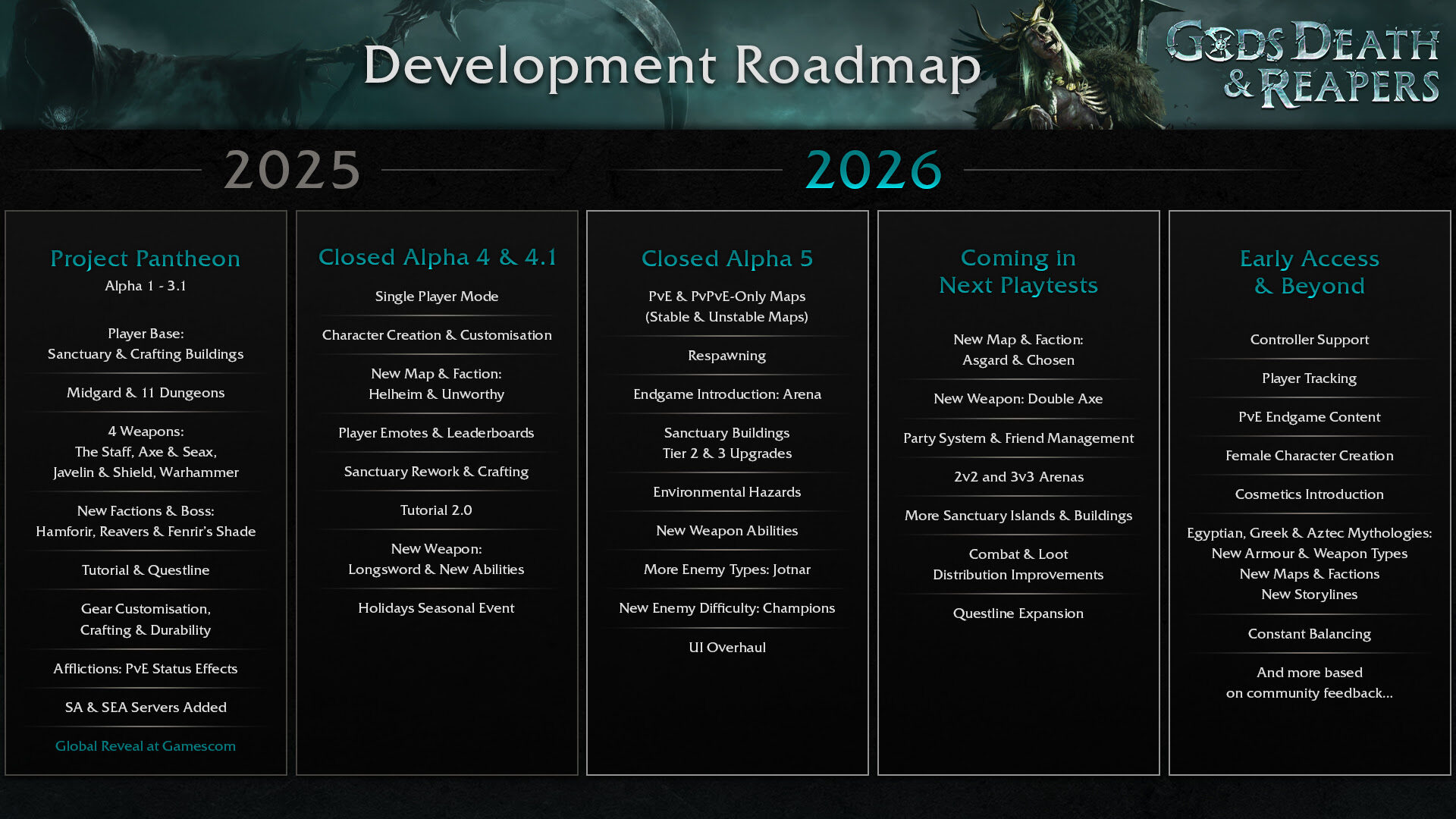Click the Respawning entry

727,356
